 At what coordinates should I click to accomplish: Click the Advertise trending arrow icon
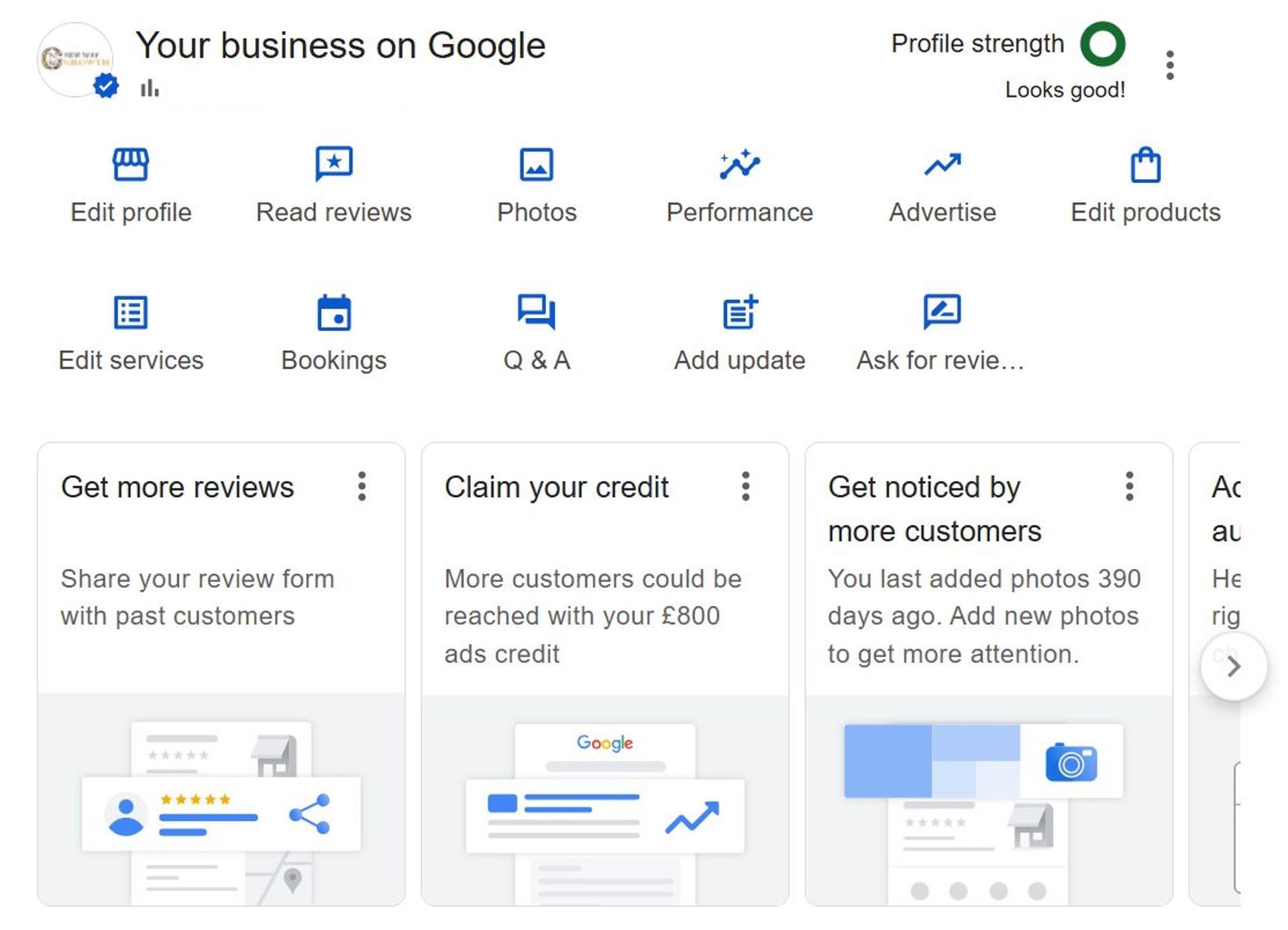pyautogui.click(x=943, y=164)
